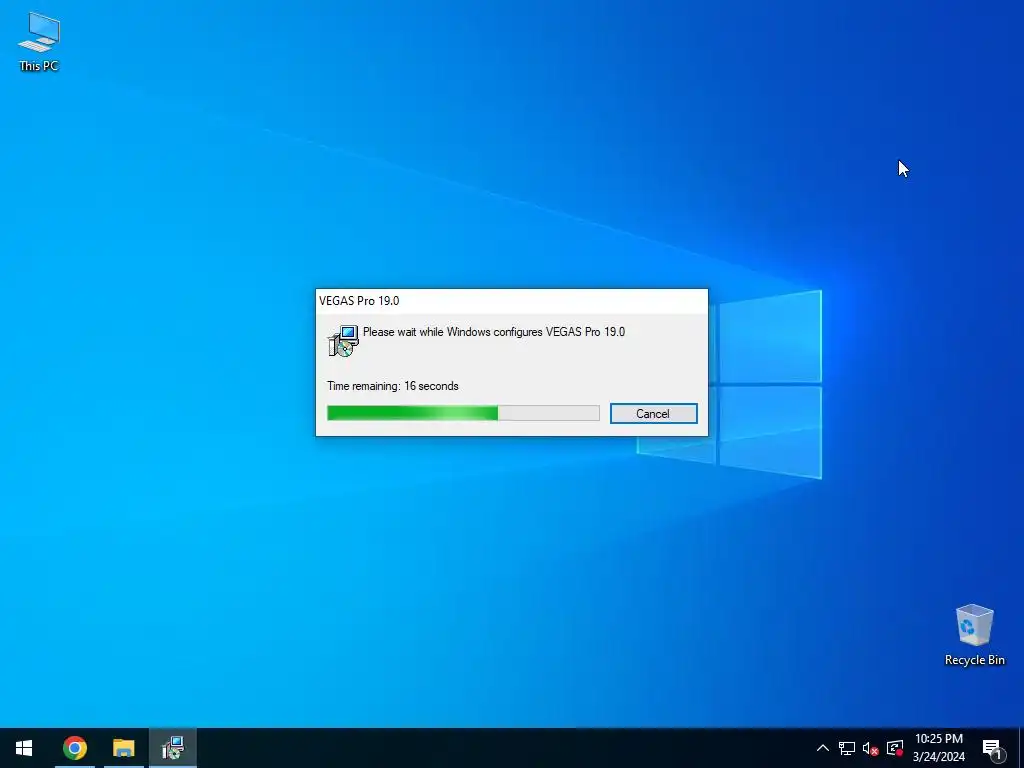Open the clock showing 10:25 PM

[x=938, y=748]
